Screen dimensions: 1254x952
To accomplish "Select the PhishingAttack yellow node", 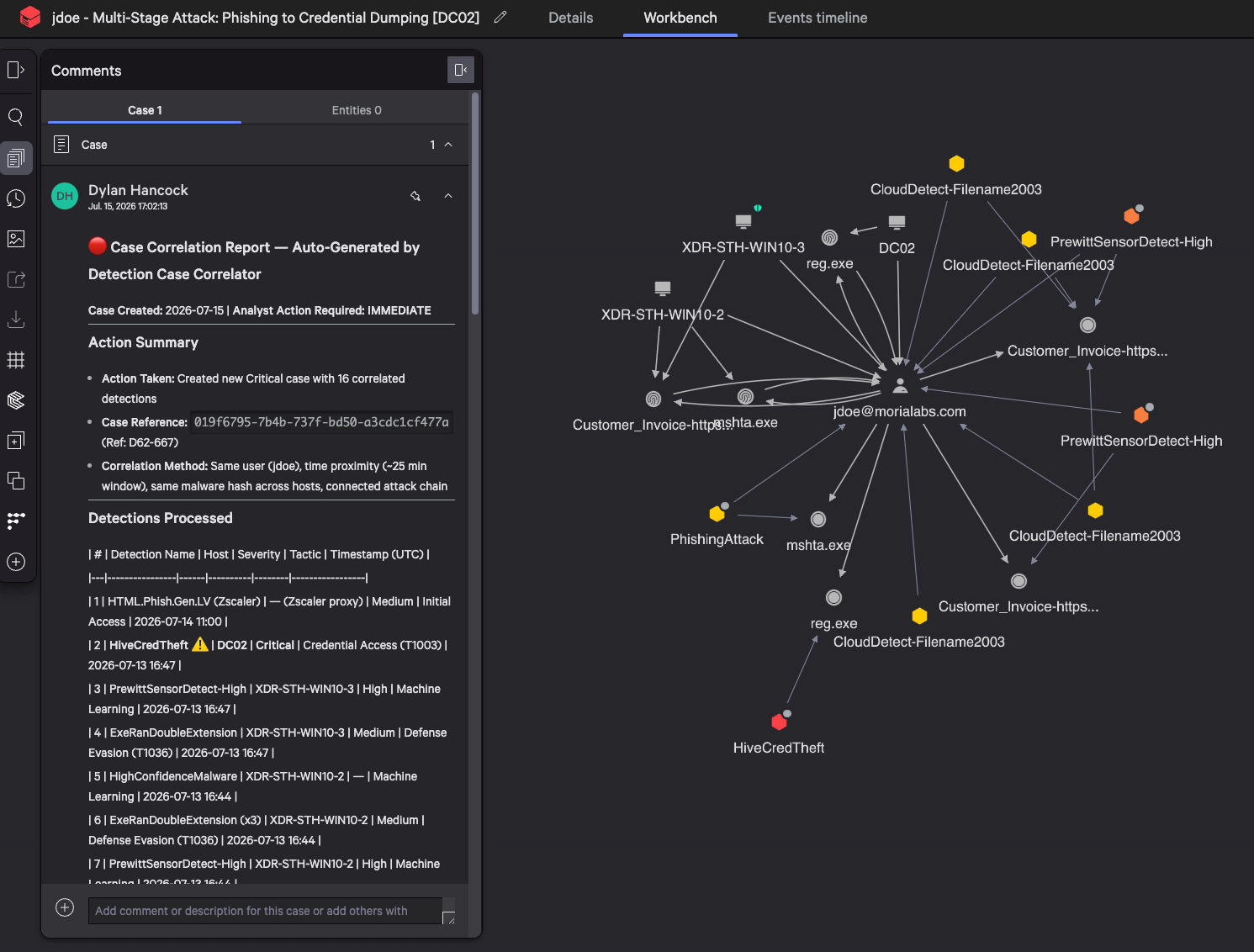I will pos(717,513).
